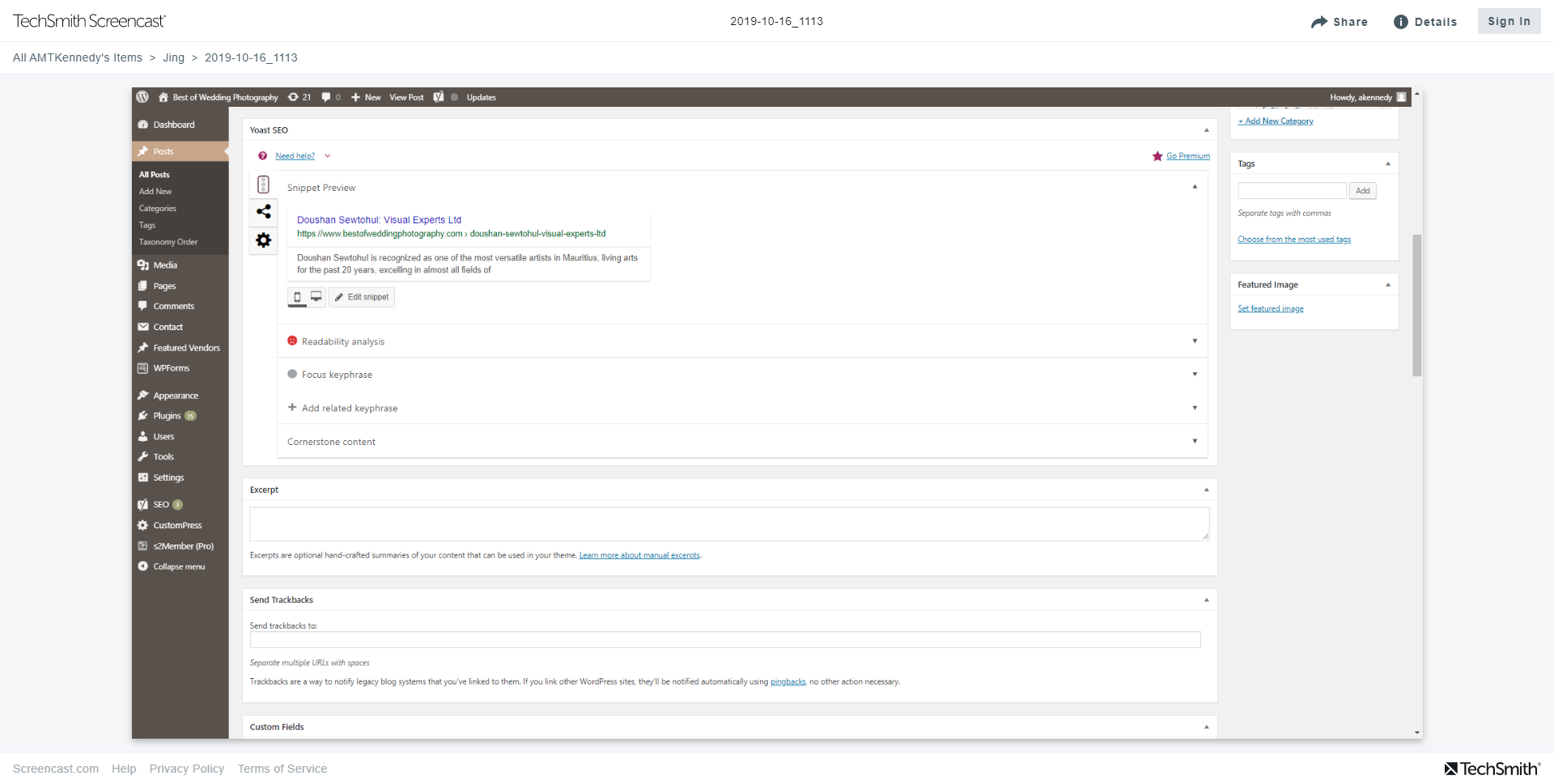This screenshot has width=1554, height=784.
Task: Click the pingbacks link
Action: click(788, 682)
